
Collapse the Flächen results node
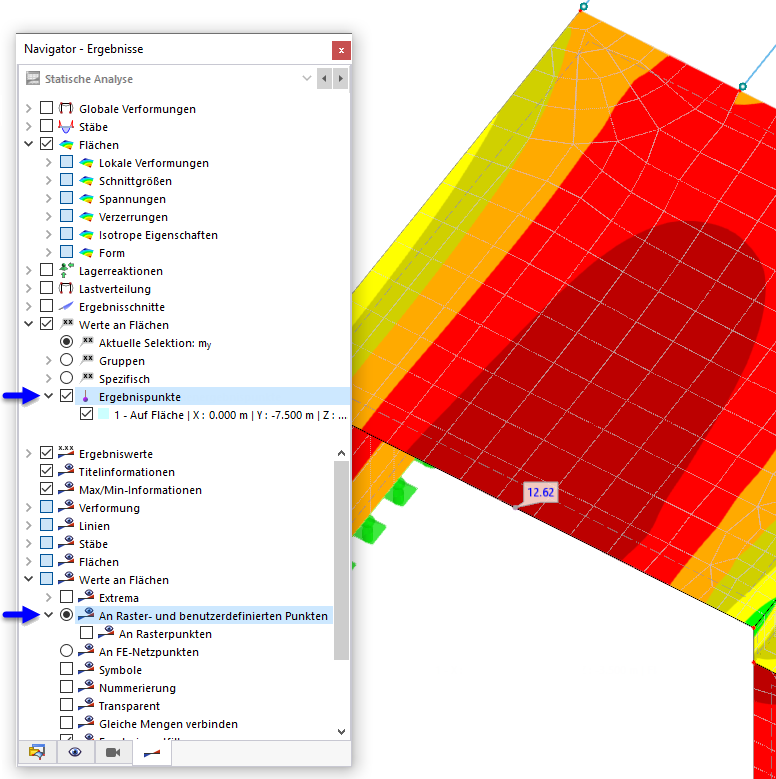coord(29,144)
